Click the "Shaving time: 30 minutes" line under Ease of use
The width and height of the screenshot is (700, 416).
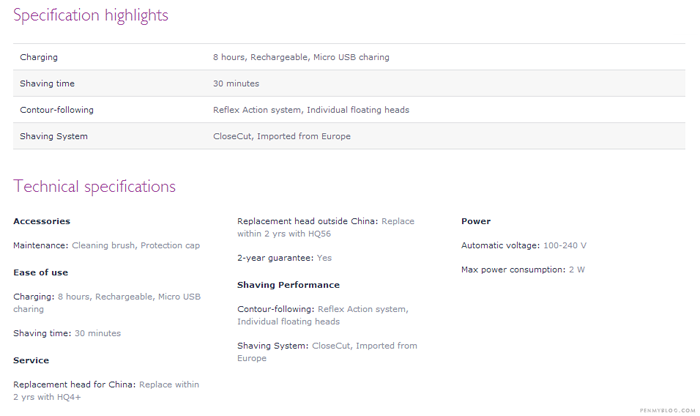[x=67, y=333]
